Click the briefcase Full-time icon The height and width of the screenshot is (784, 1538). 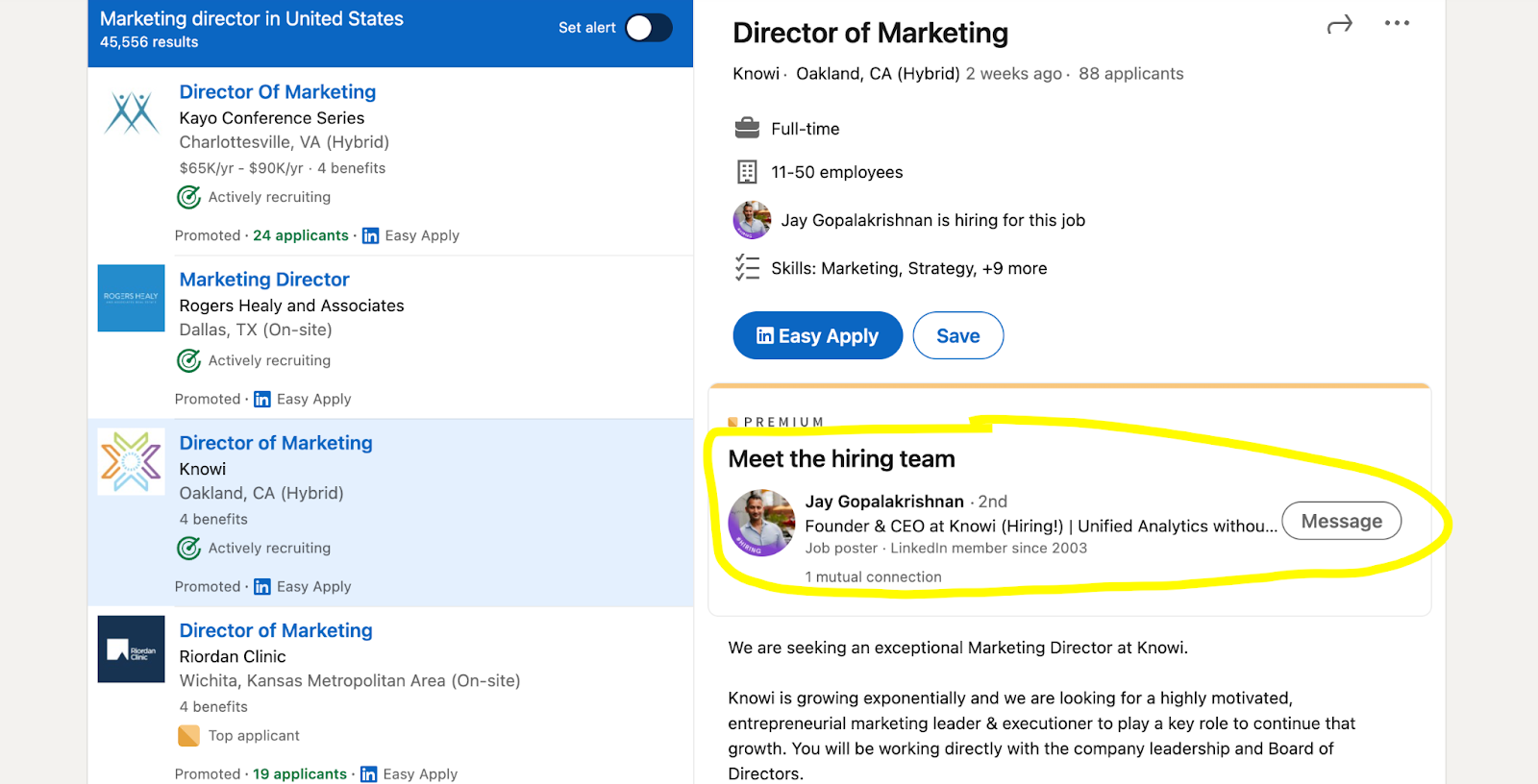click(747, 128)
